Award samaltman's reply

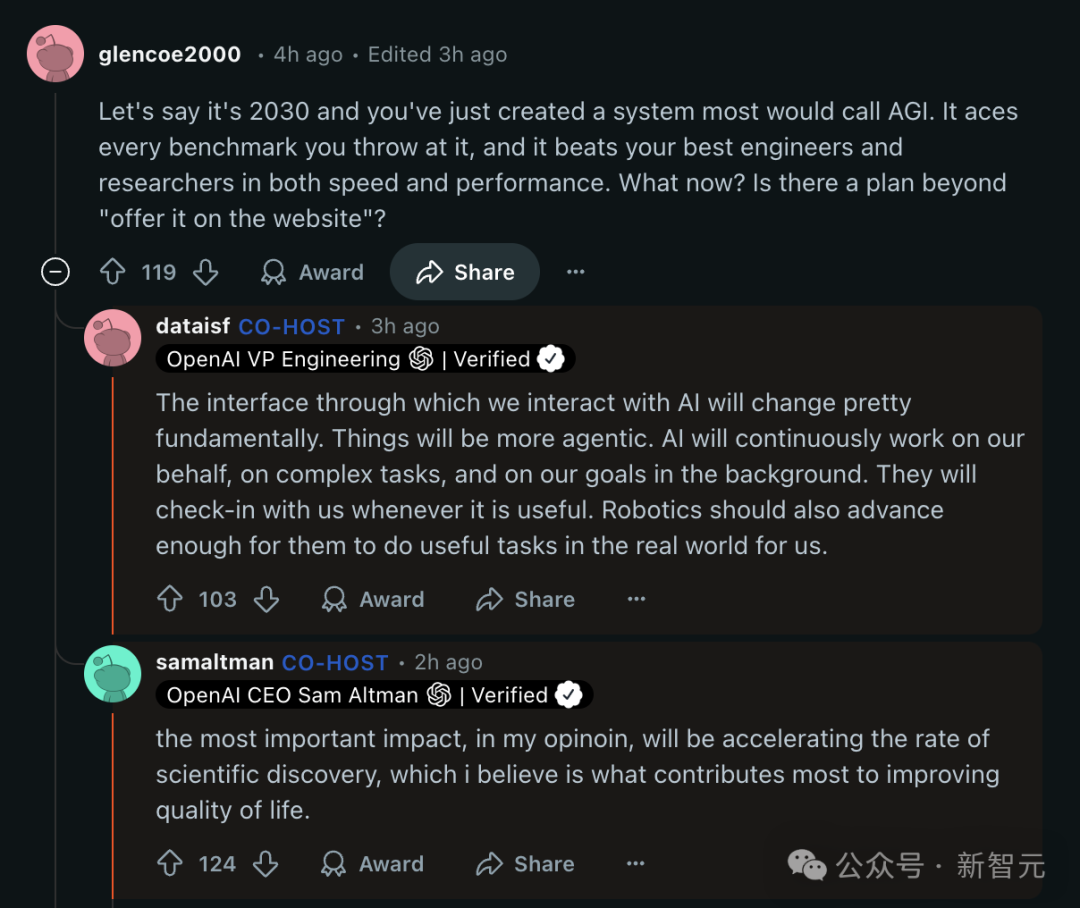click(372, 864)
